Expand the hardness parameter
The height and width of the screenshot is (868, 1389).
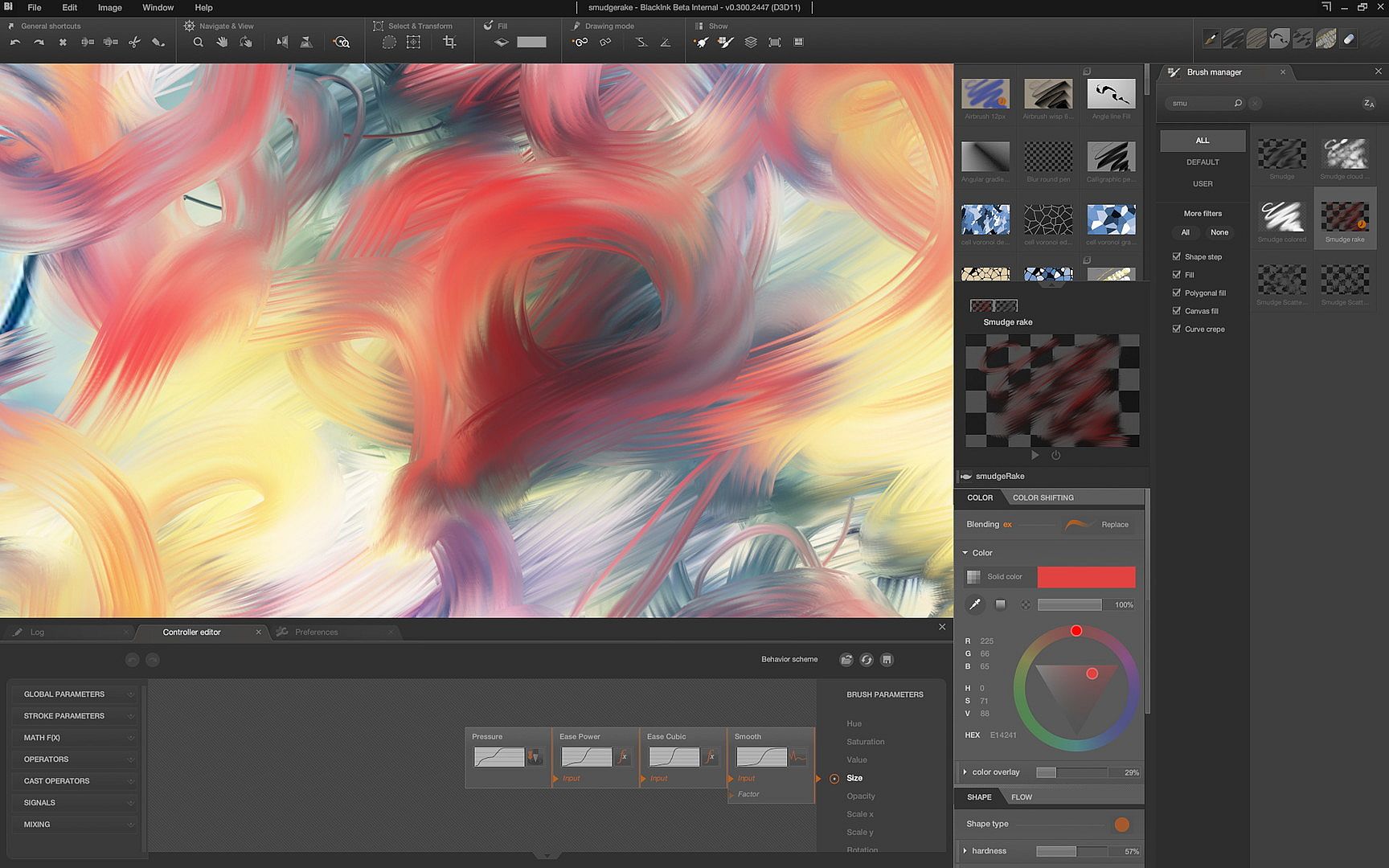pyautogui.click(x=965, y=850)
